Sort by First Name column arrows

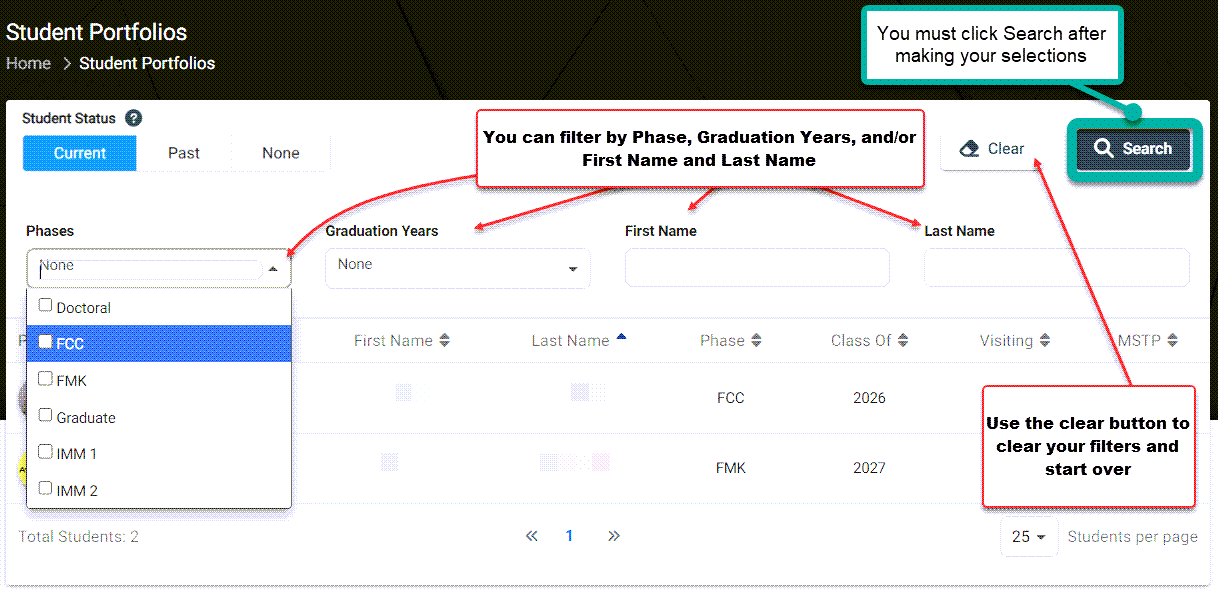click(445, 341)
